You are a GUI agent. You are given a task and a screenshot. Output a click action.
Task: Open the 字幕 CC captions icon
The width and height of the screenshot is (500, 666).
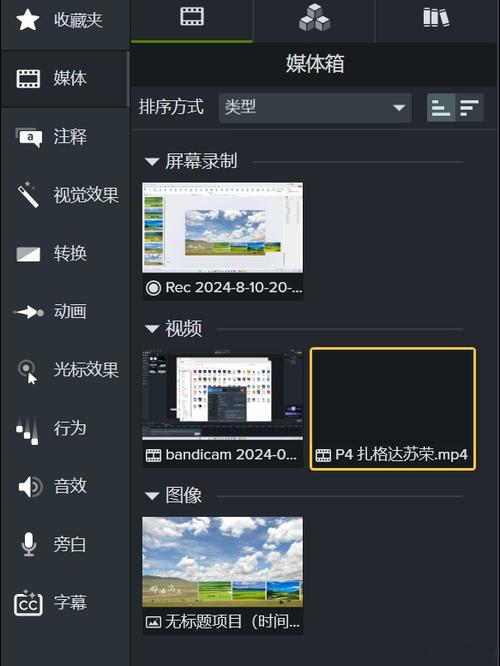(28, 603)
